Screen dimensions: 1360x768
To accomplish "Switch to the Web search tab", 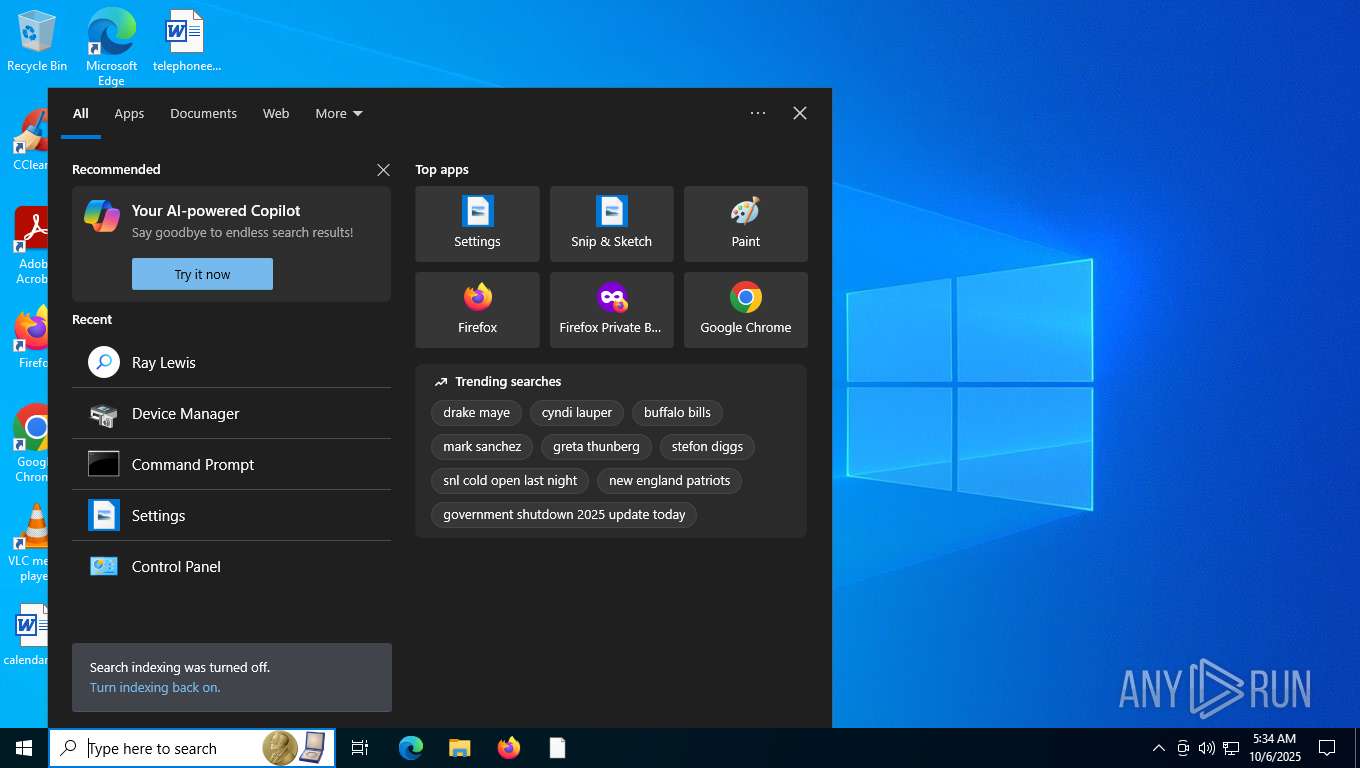I will (276, 113).
